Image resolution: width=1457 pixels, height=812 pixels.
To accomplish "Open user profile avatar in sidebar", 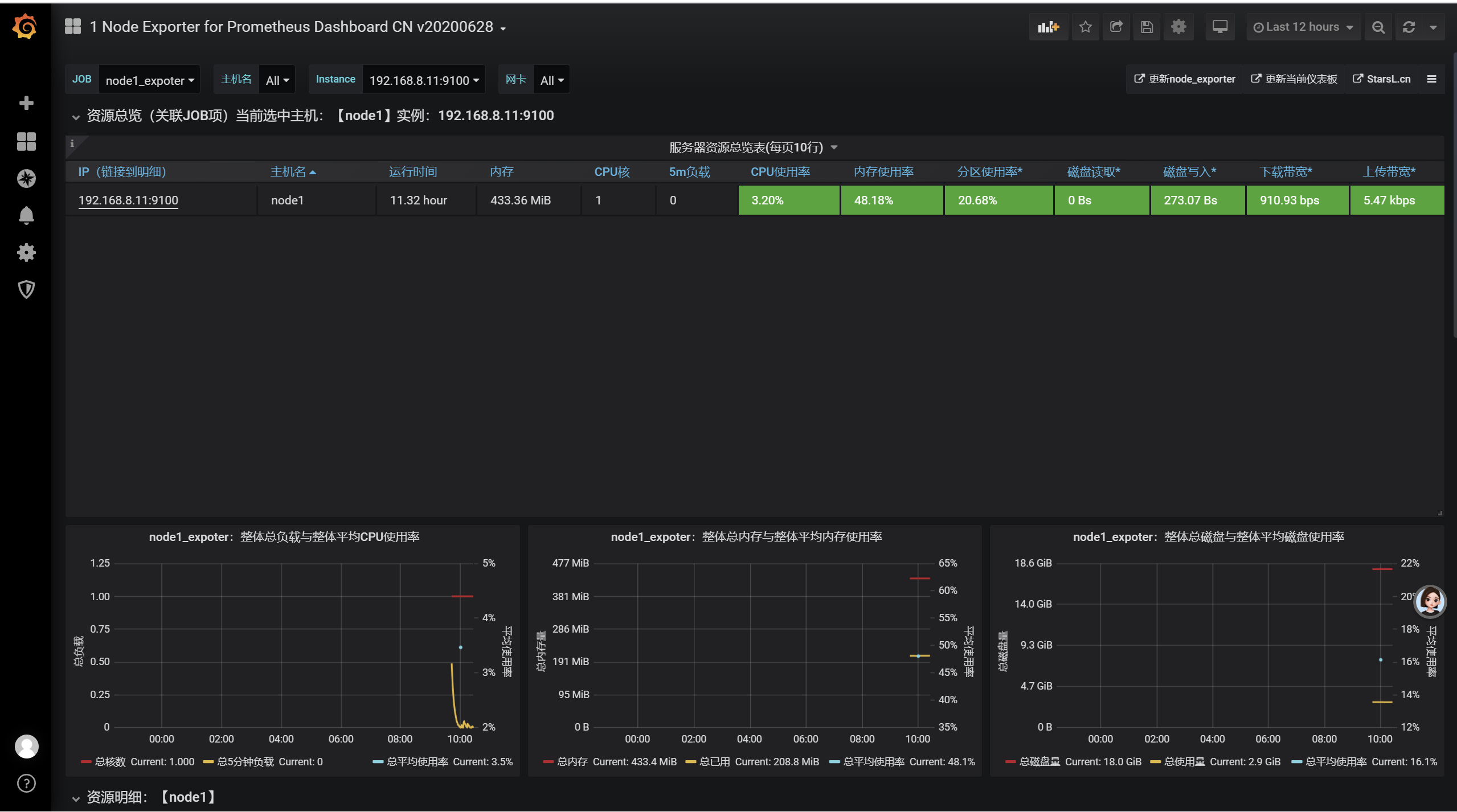I will point(26,746).
